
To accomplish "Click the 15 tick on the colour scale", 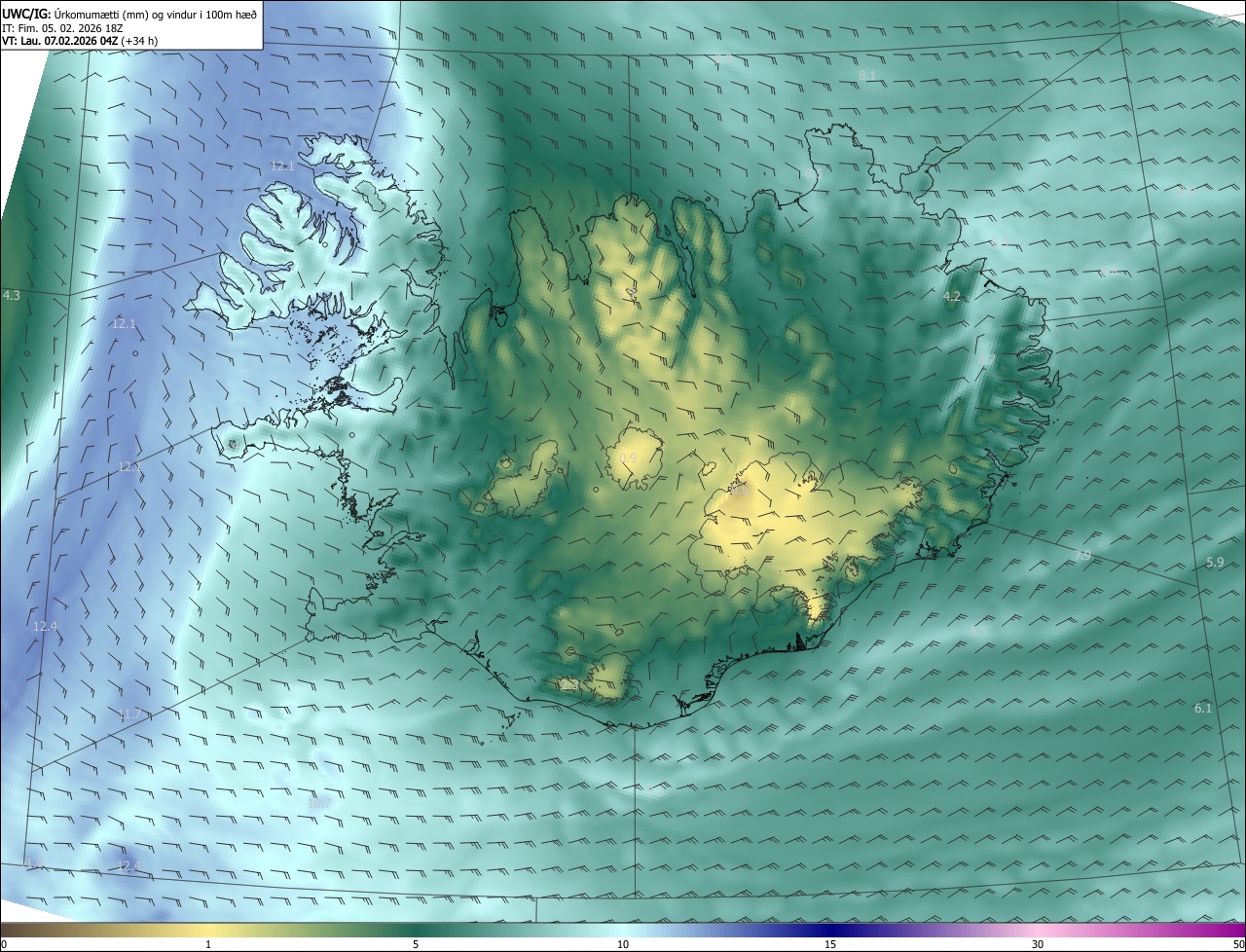I will point(830,944).
